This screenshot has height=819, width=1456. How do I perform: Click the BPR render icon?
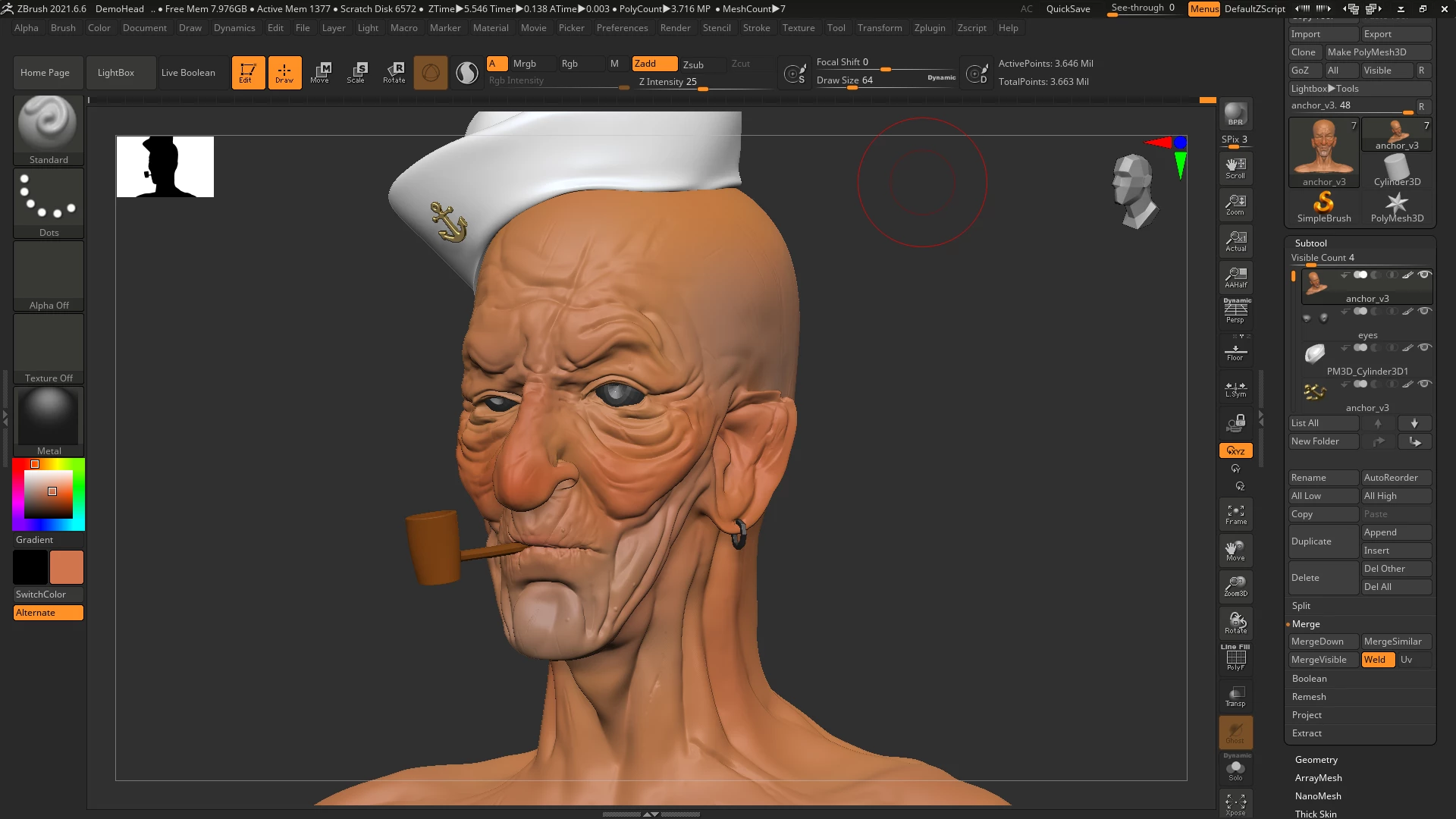1235,114
